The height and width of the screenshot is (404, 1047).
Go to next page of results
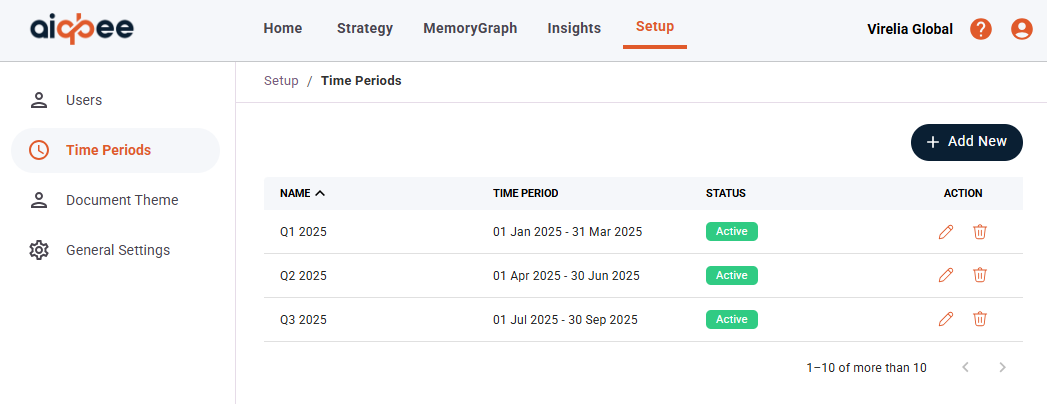[1003, 368]
